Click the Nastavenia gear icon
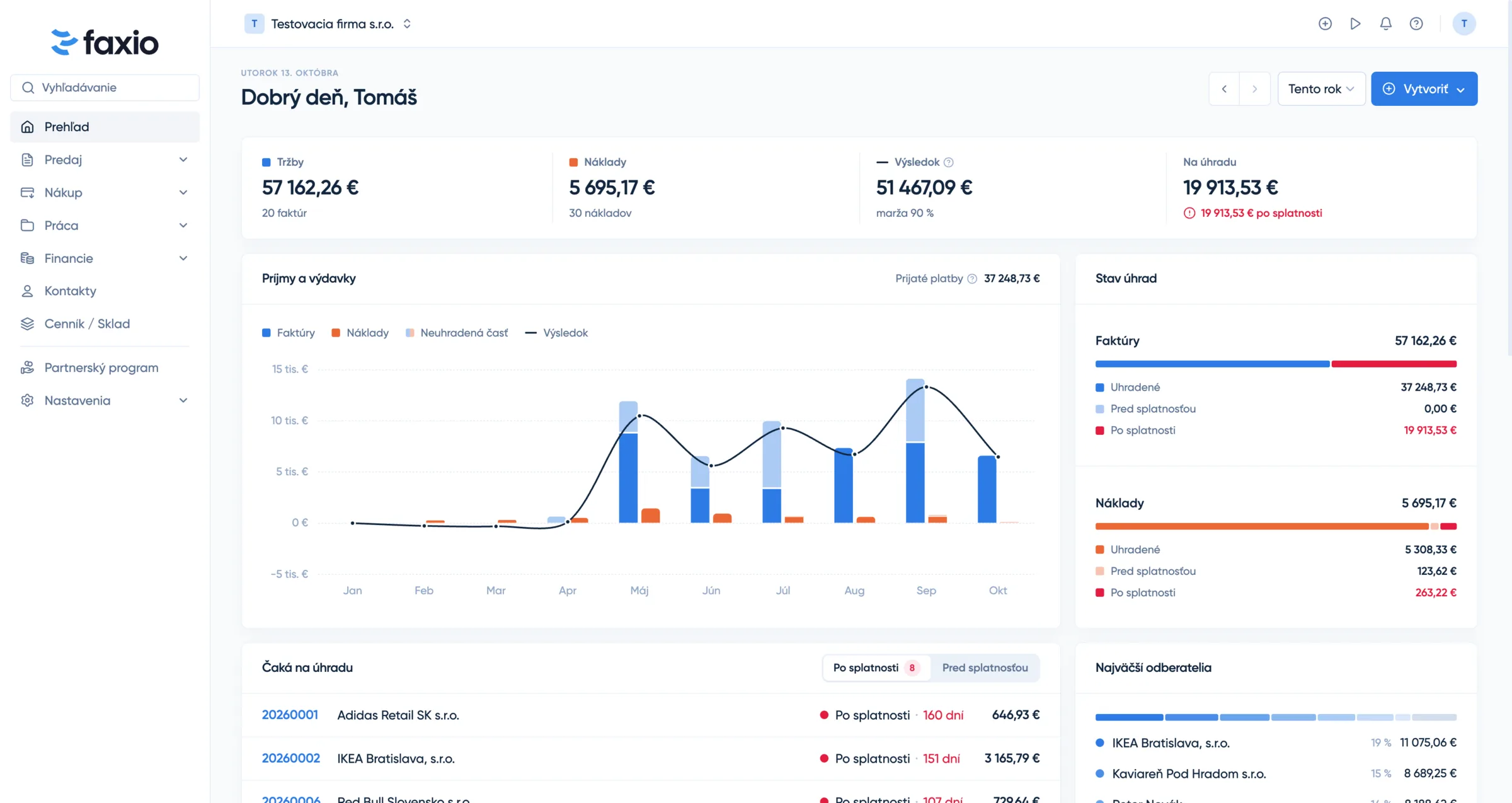 27,400
